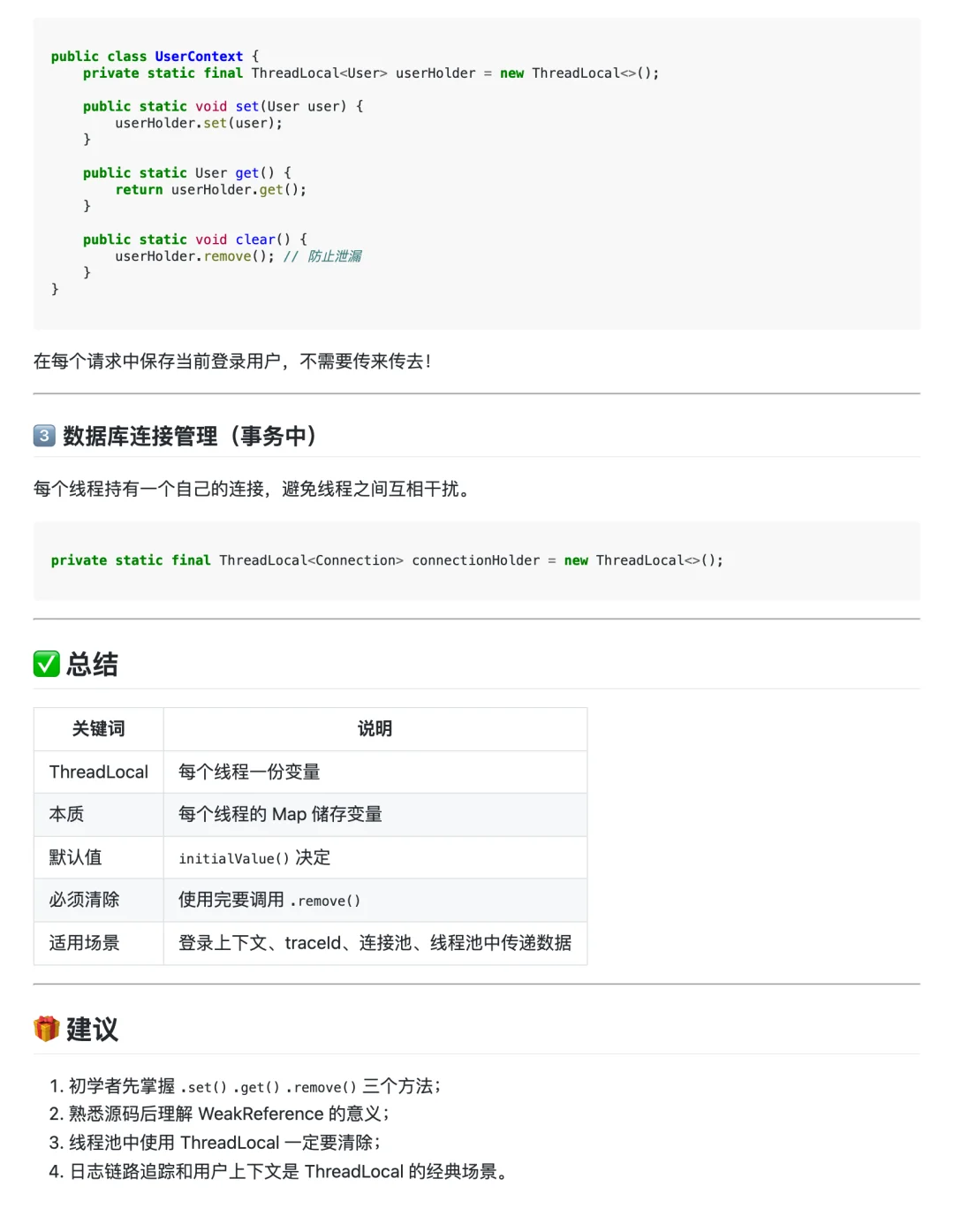Click the 总结 heading
Image resolution: width=954 pixels, height=1232 pixels.
tap(92, 665)
